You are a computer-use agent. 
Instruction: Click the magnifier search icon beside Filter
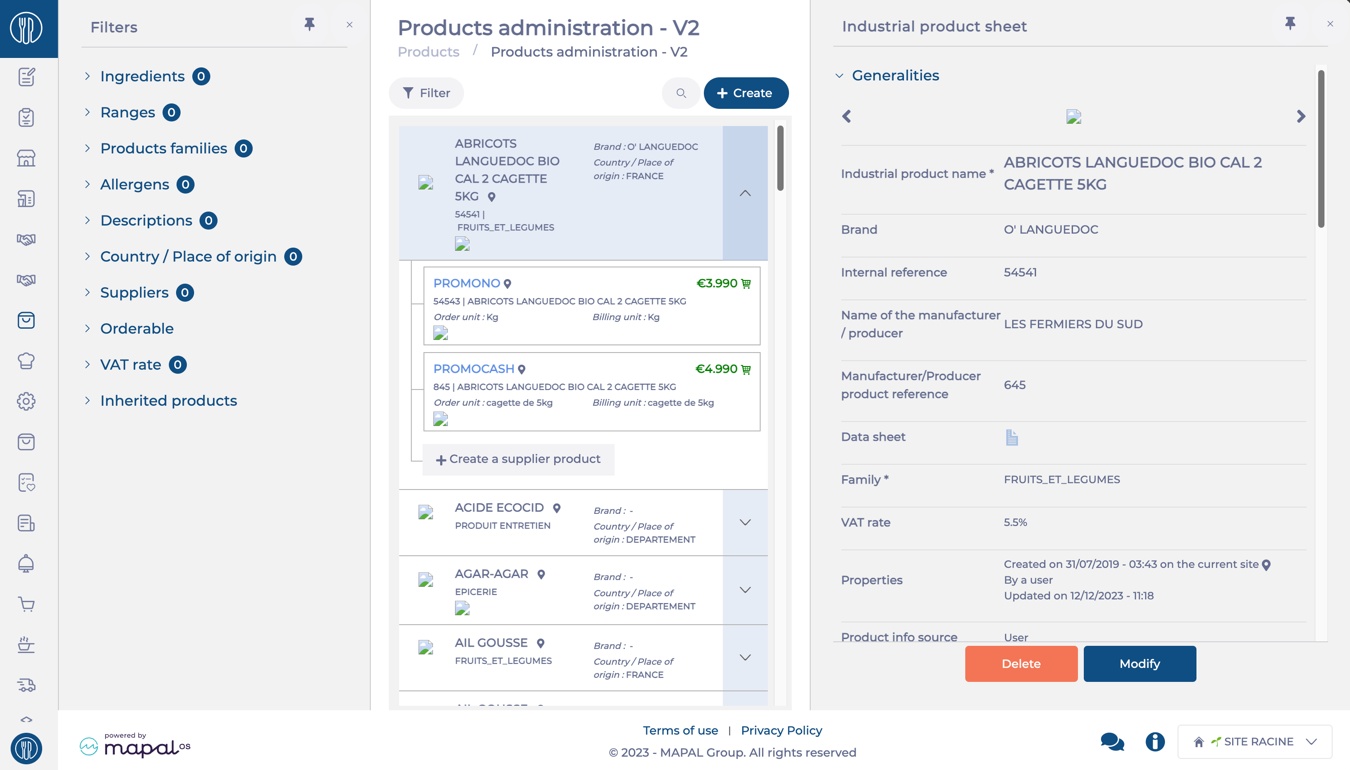[x=681, y=93]
